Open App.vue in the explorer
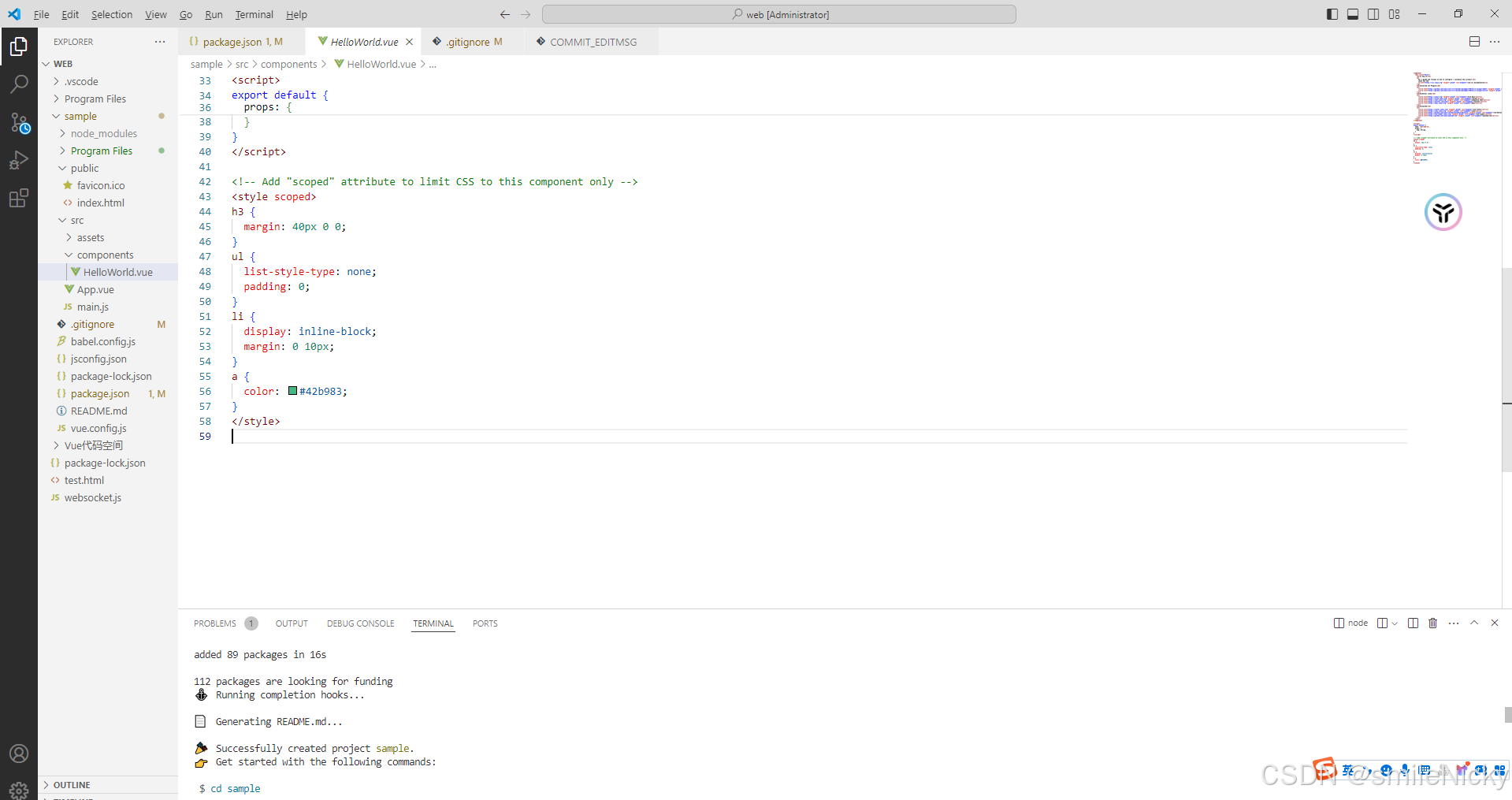 coord(108,289)
